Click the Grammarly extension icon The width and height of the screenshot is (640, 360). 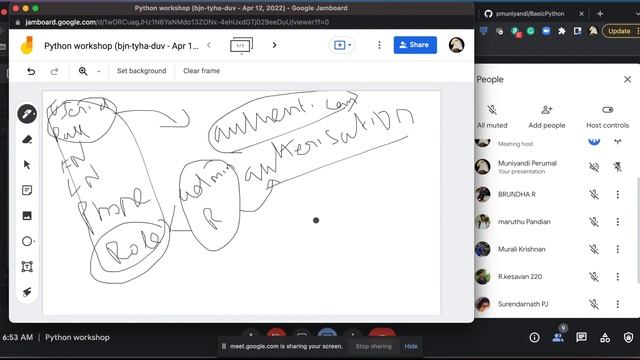point(530,31)
